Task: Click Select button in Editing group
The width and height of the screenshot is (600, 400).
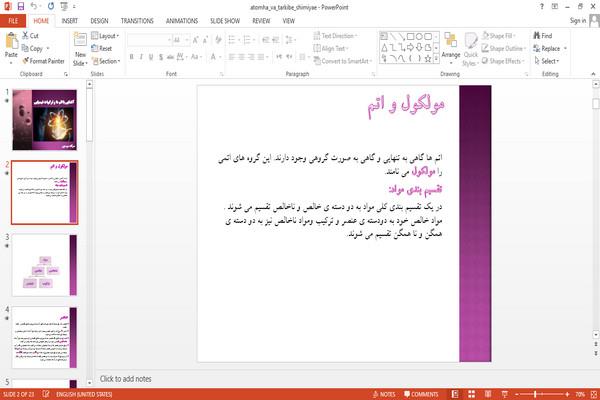Action: [546, 61]
